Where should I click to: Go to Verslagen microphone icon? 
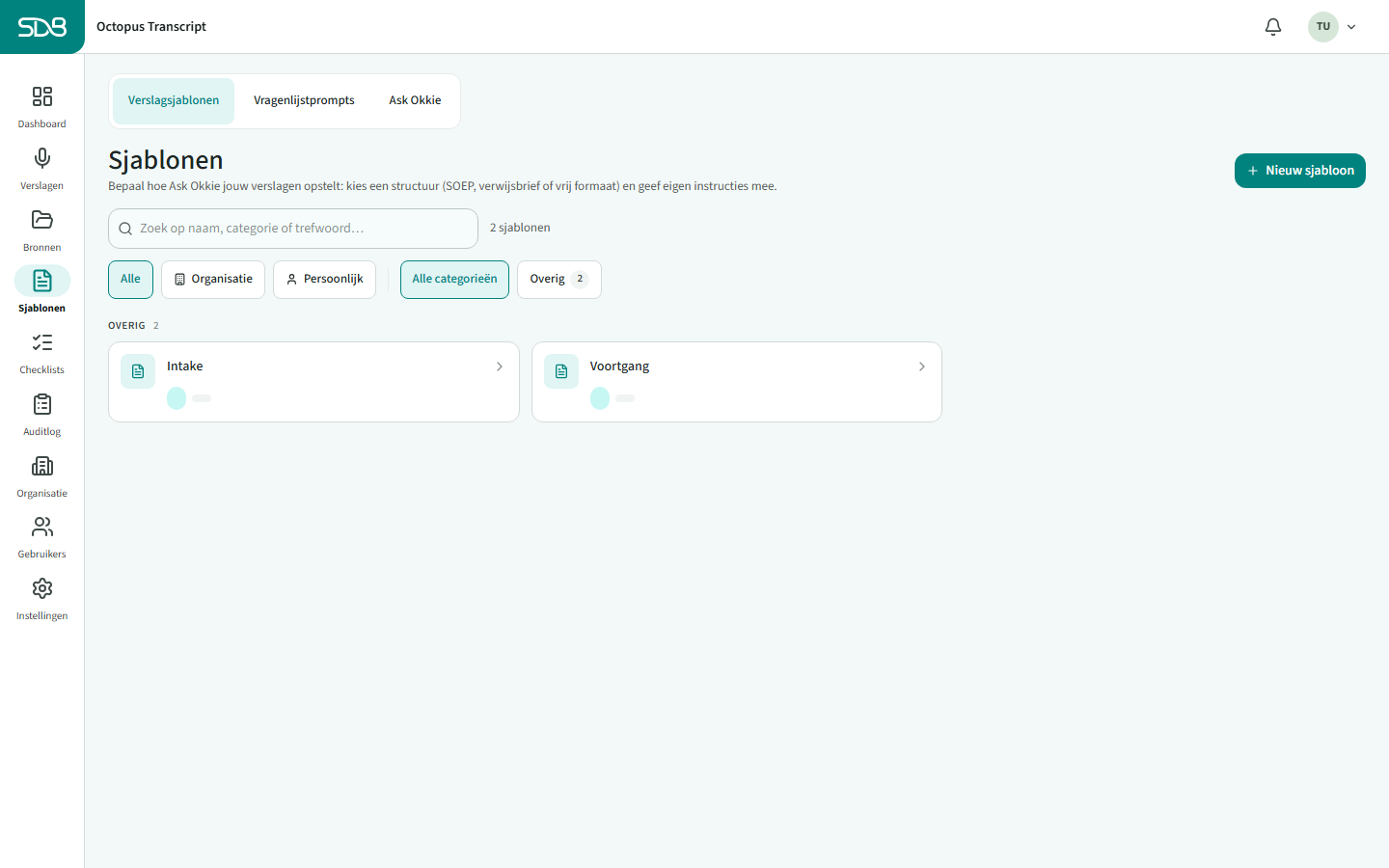pyautogui.click(x=42, y=158)
